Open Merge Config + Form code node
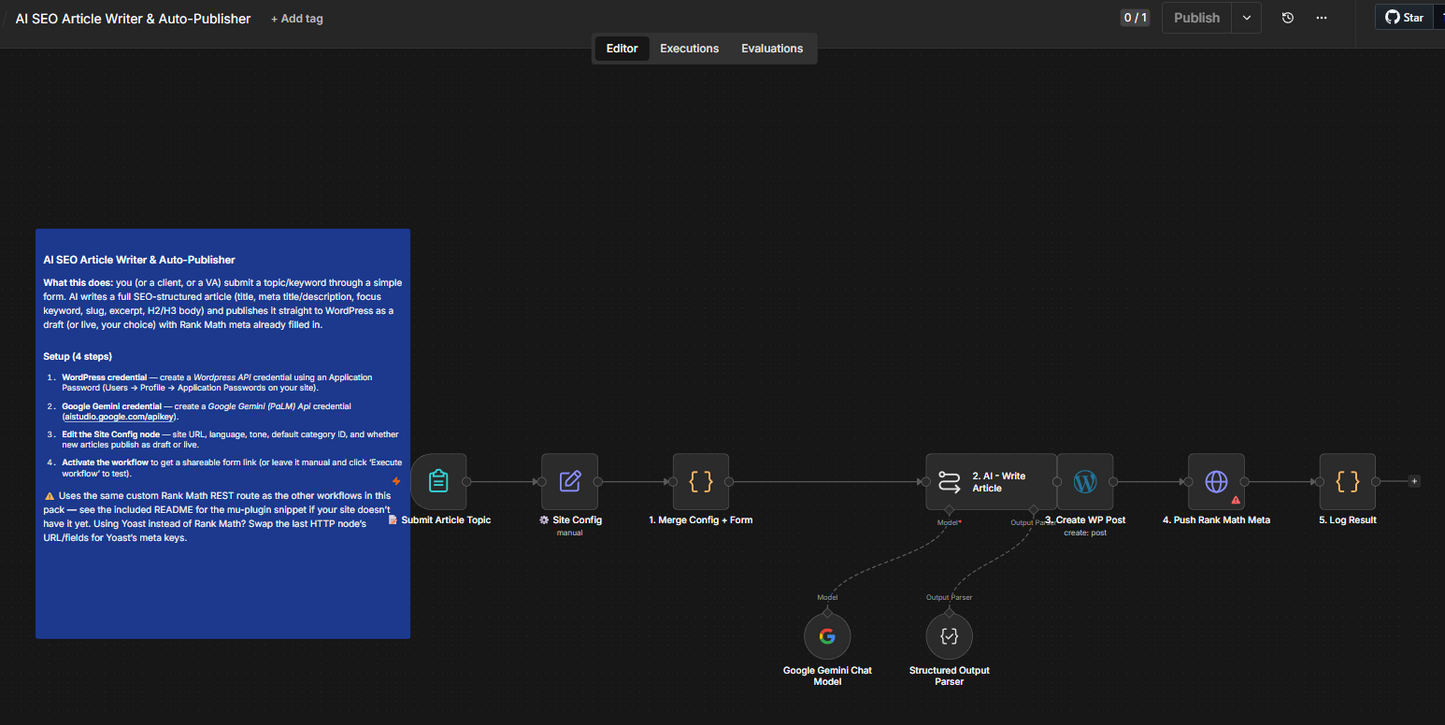Viewport: 1445px width, 725px height. [701, 482]
